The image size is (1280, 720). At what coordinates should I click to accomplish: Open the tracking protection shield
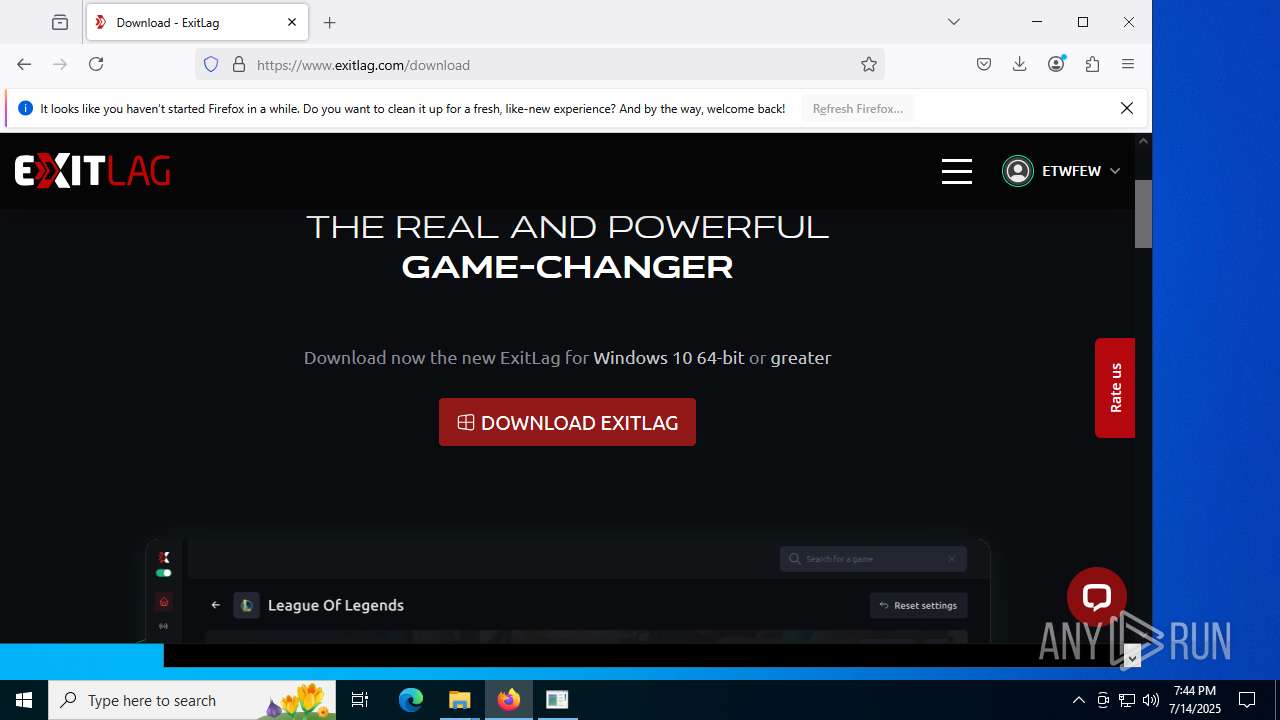[x=211, y=64]
